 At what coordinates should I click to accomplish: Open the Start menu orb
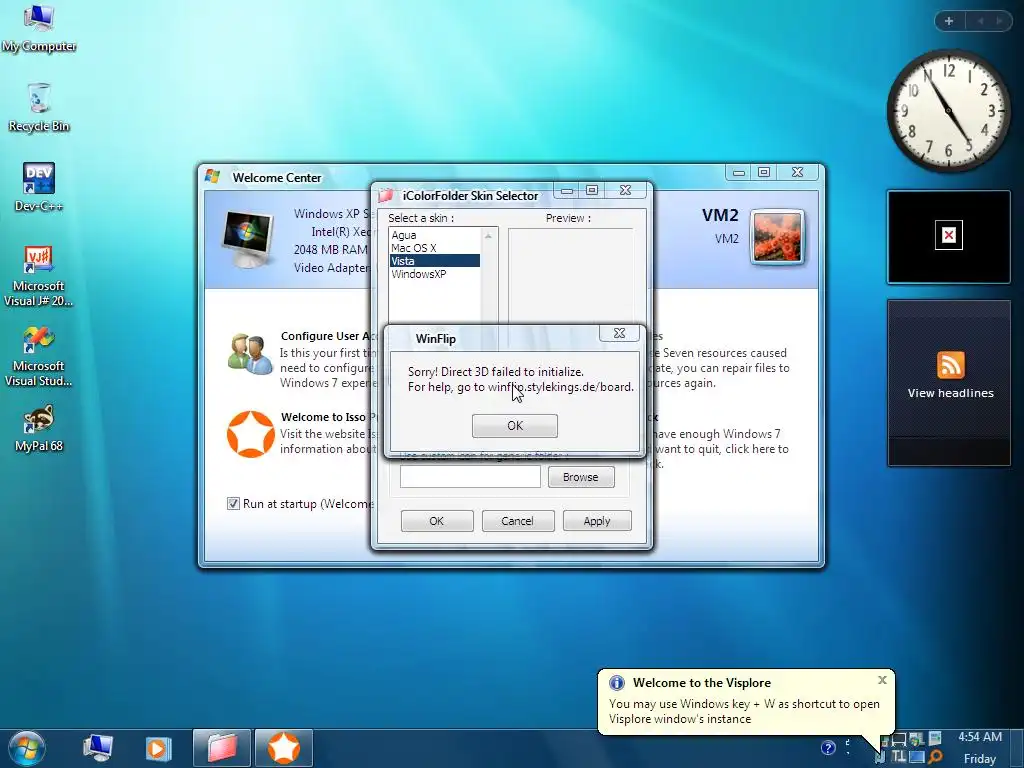click(x=27, y=748)
